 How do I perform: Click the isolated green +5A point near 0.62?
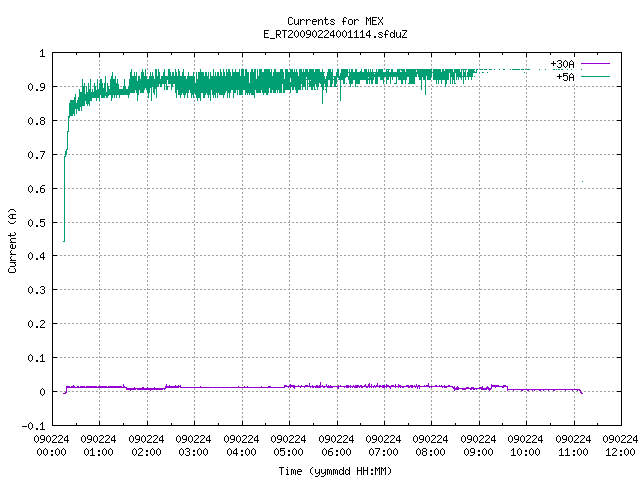click(x=582, y=181)
